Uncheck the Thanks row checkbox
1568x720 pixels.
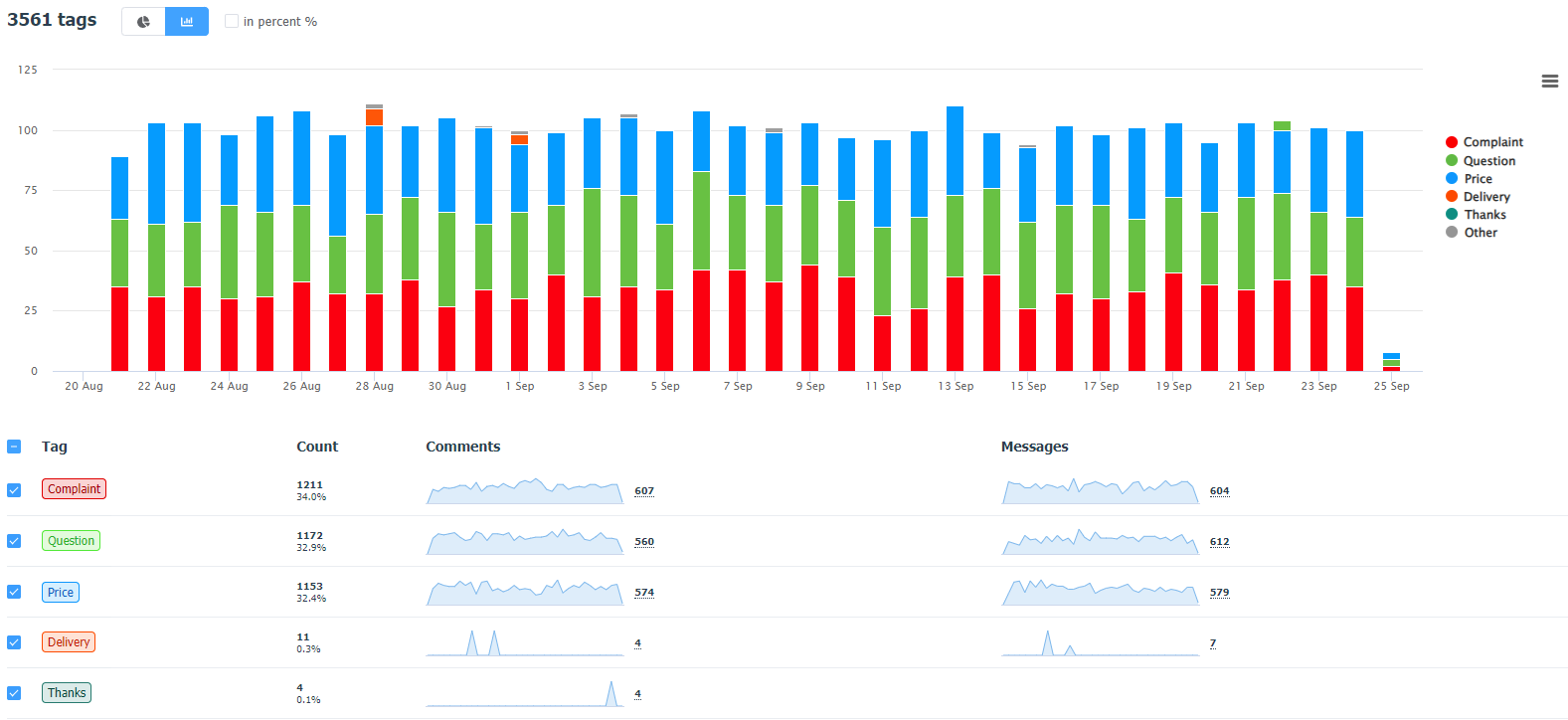coord(14,693)
